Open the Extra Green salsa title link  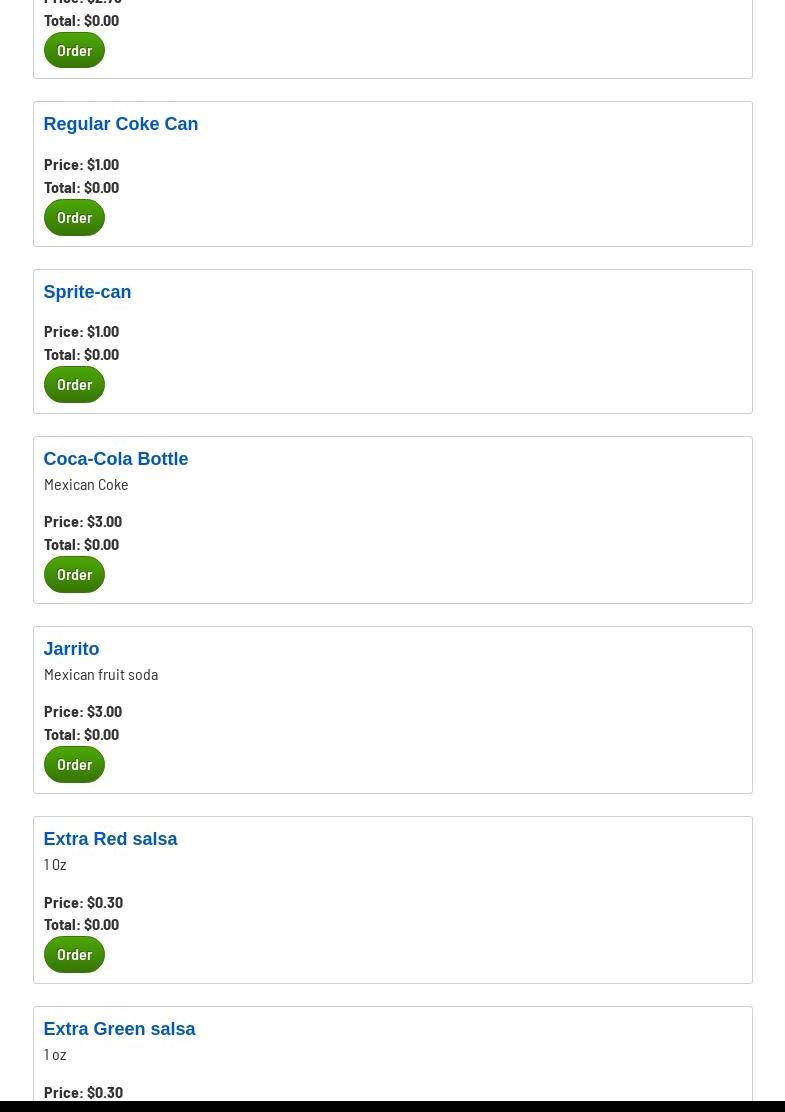119,1029
